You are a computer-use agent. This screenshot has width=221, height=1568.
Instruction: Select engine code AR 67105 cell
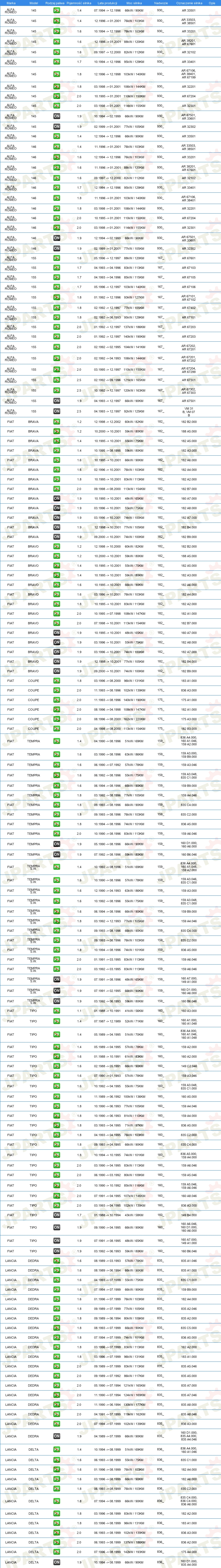[189, 278]
